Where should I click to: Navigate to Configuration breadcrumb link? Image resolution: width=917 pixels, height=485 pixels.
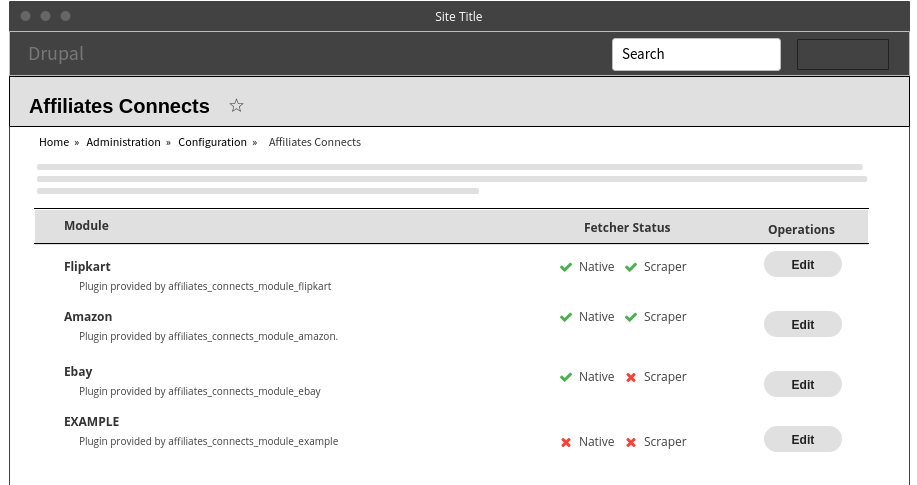point(212,142)
